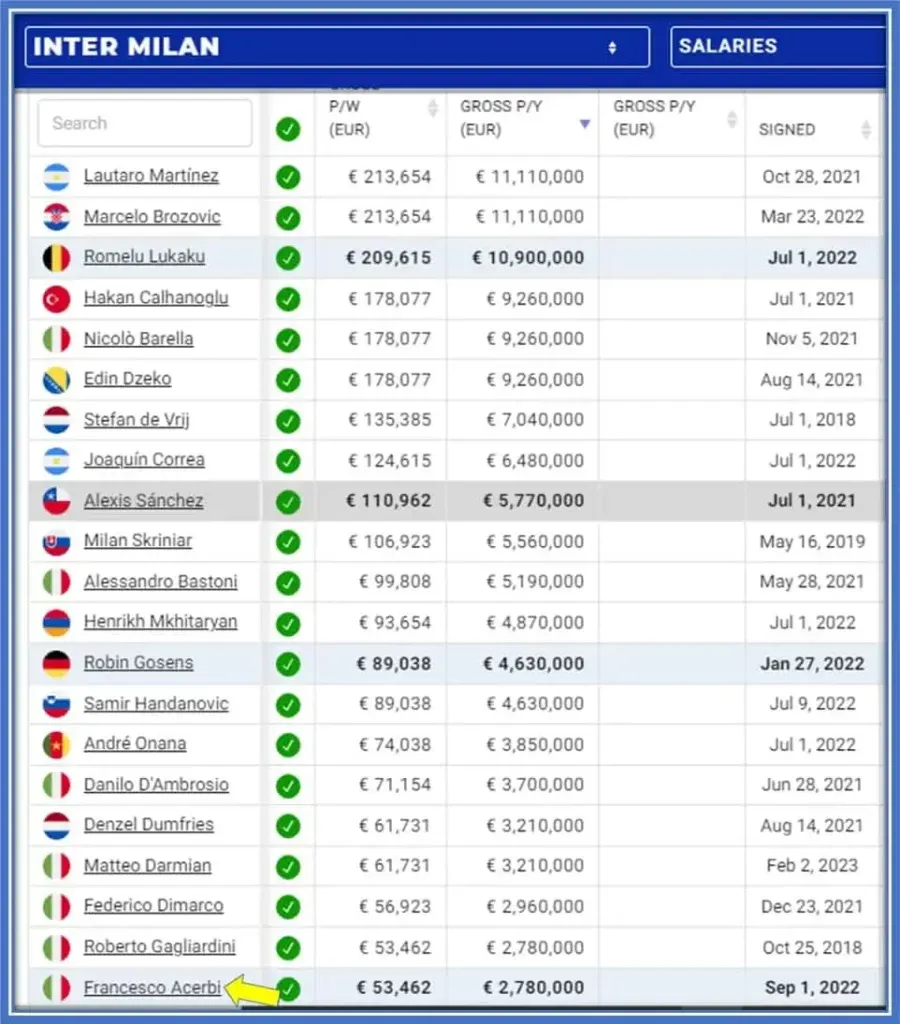Open Henrikh Mkhitaryan player link
This screenshot has width=900, height=1024.
tap(161, 622)
